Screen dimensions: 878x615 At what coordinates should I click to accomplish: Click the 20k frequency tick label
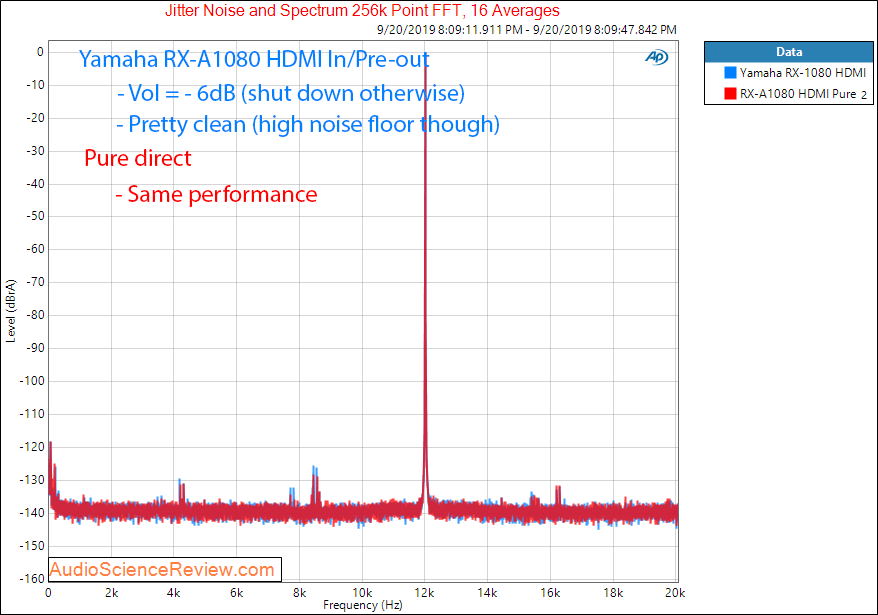point(675,593)
